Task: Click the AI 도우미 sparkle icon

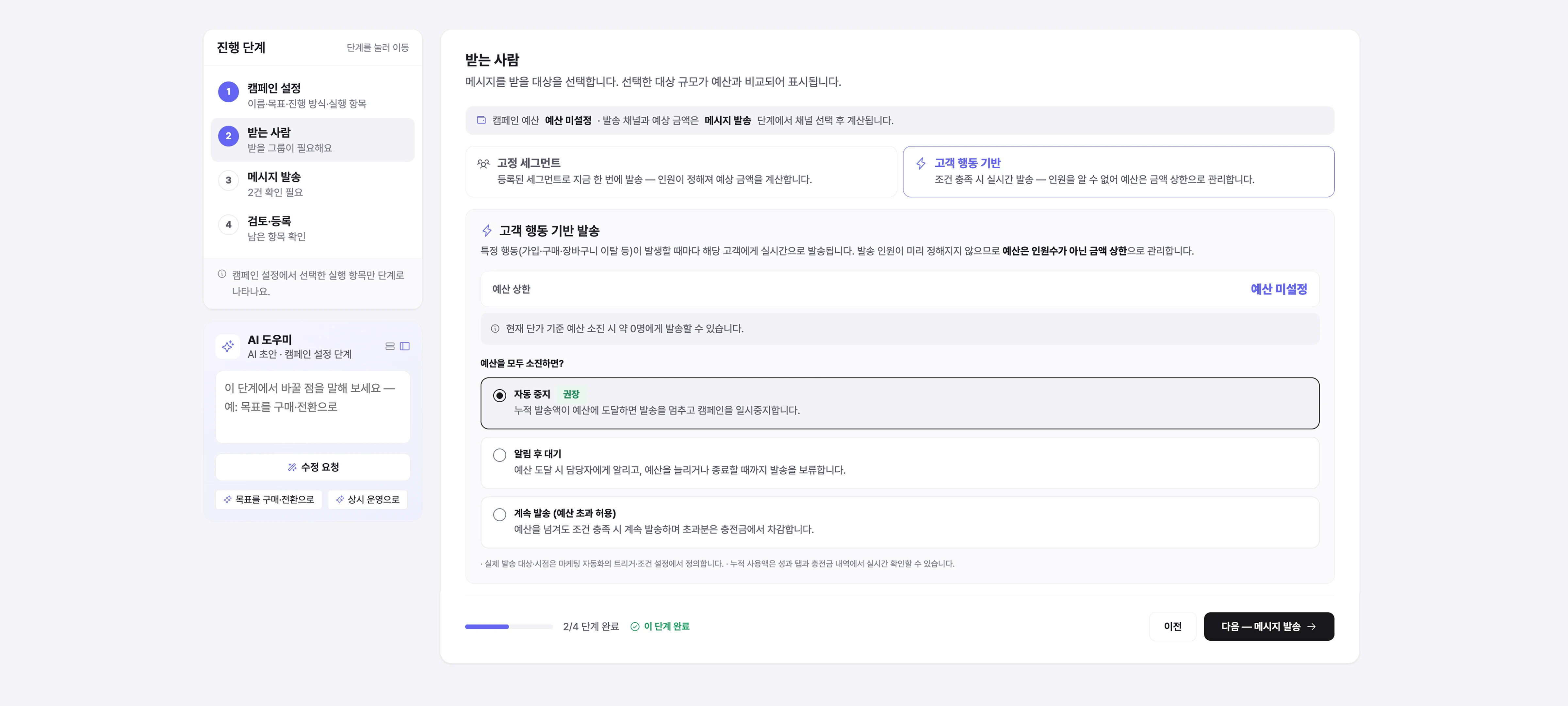Action: [x=228, y=346]
